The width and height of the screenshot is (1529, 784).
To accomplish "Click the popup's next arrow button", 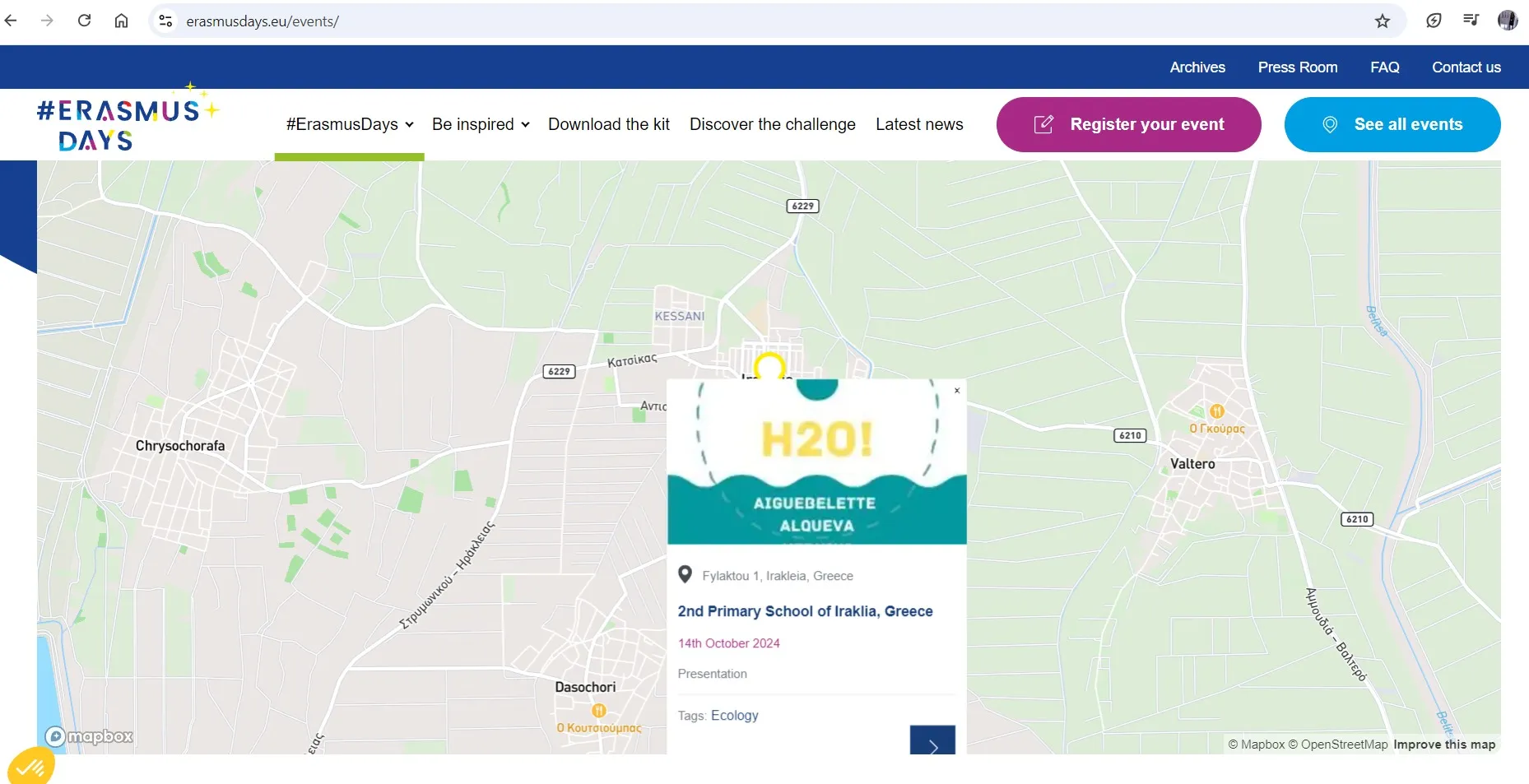I will point(932,740).
